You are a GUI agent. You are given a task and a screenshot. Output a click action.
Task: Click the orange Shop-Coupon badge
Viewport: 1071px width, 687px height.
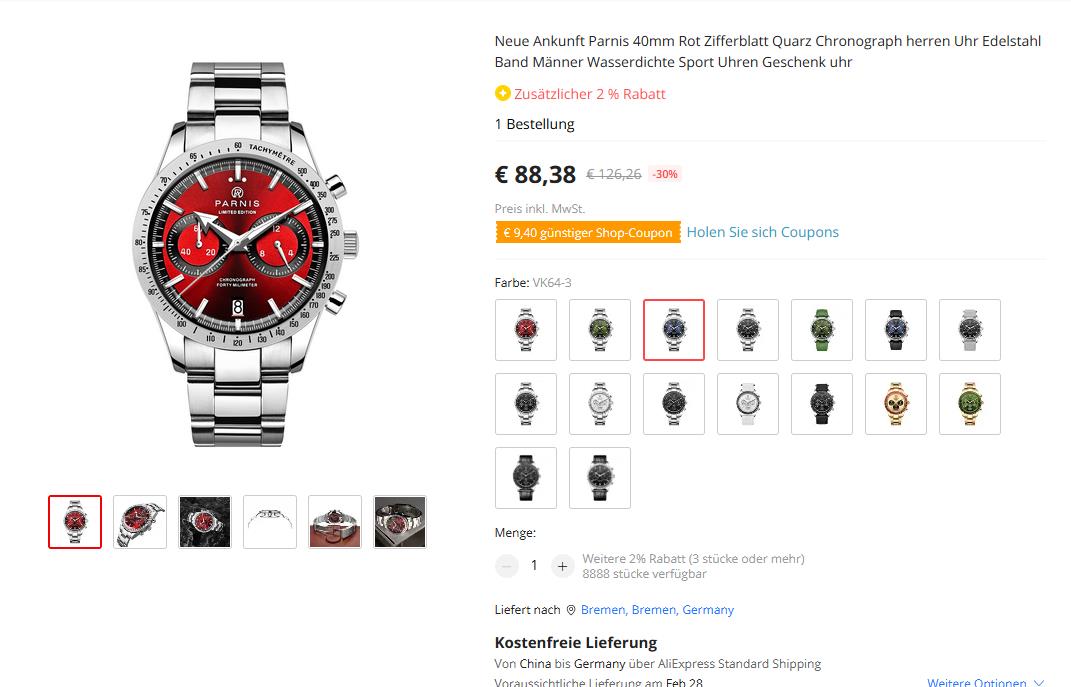pos(588,232)
